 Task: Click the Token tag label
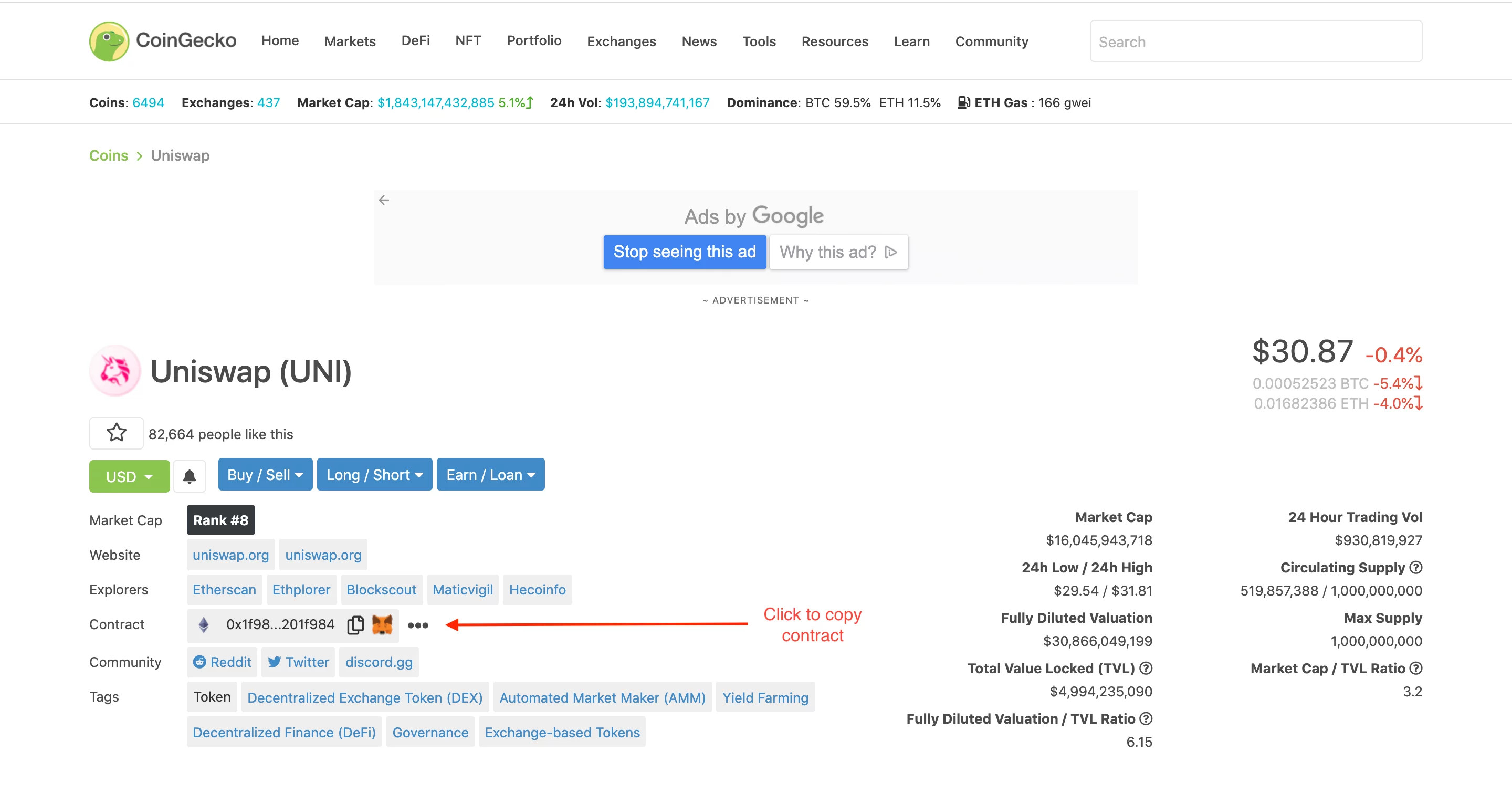click(212, 697)
